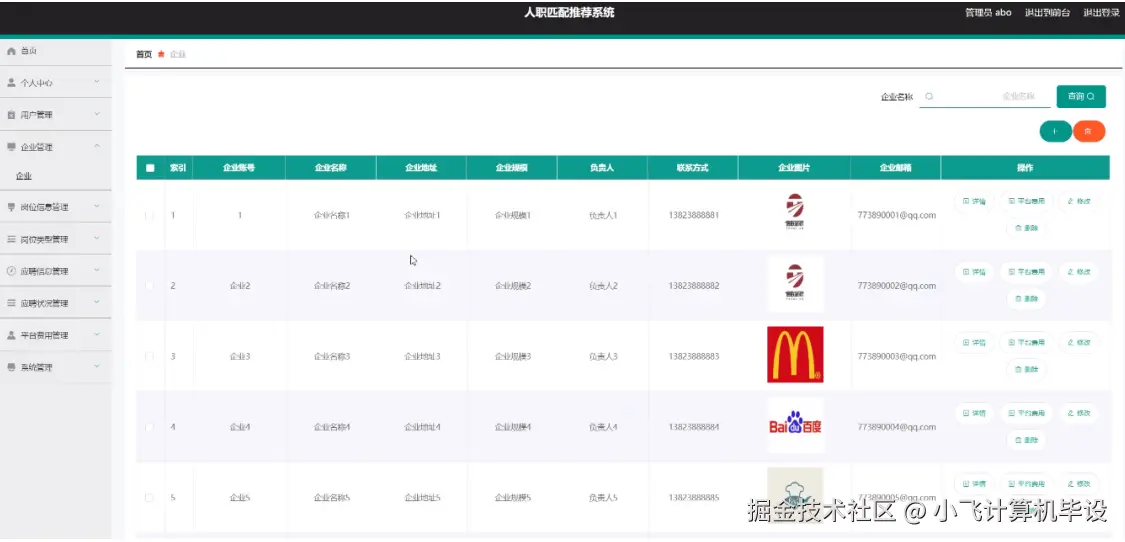Image resolution: width=1125 pixels, height=542 pixels.
Task: Click 管理员 abo in the top bar
Action: tap(988, 13)
